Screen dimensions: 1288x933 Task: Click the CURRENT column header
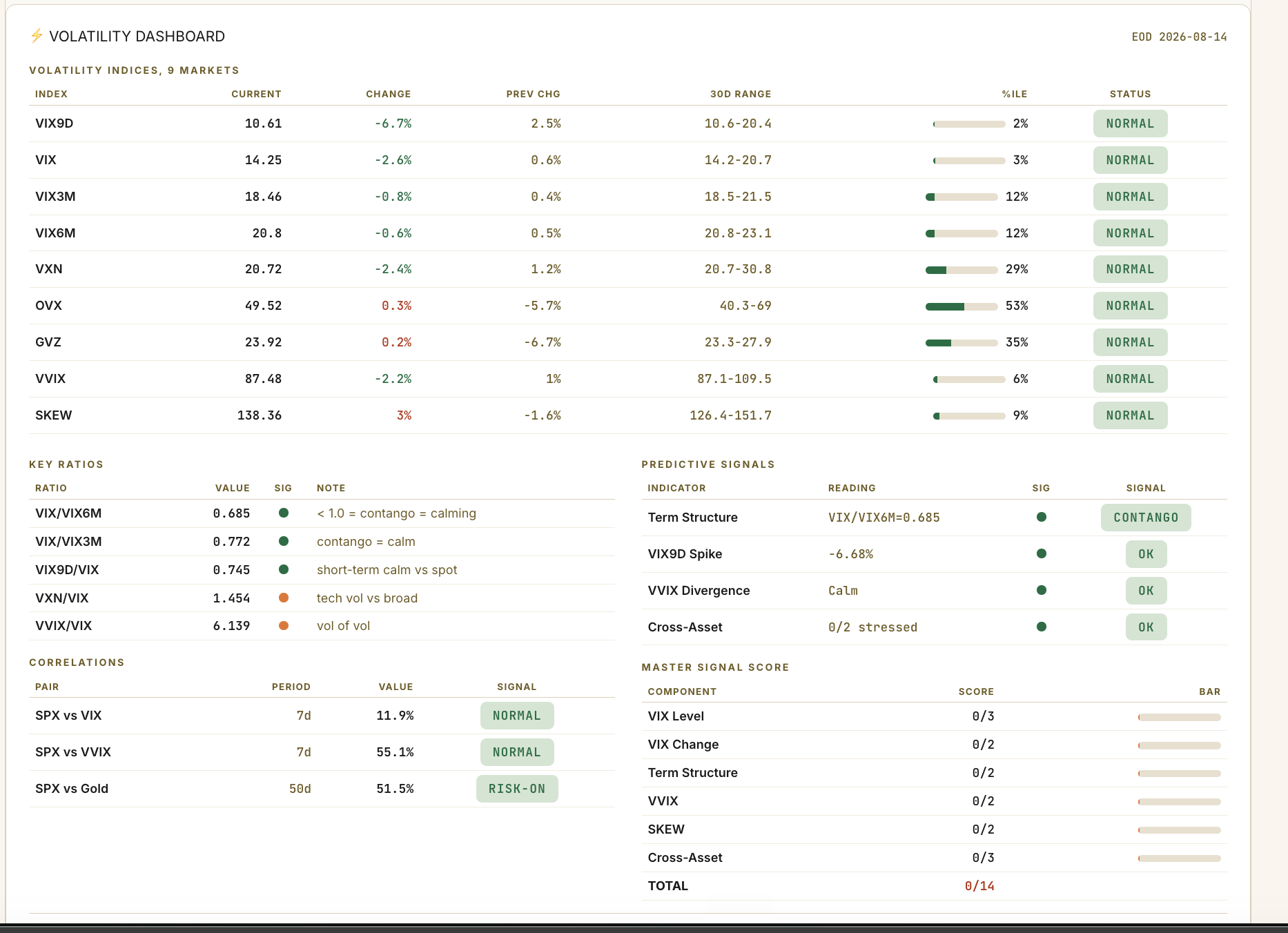256,94
